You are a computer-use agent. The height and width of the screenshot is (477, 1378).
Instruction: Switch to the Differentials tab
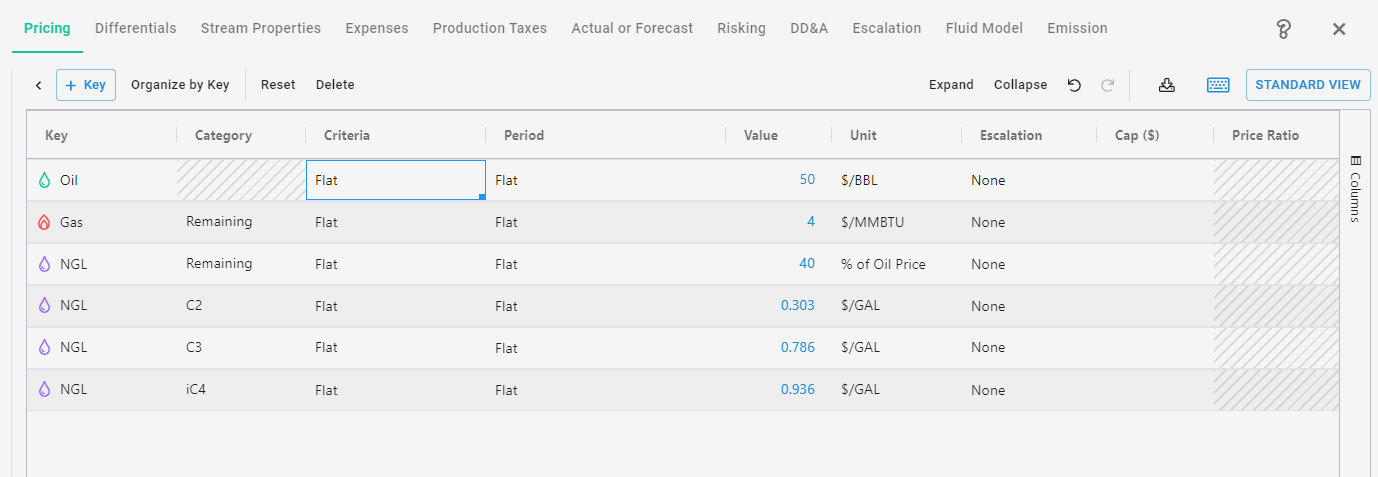pyautogui.click(x=135, y=28)
